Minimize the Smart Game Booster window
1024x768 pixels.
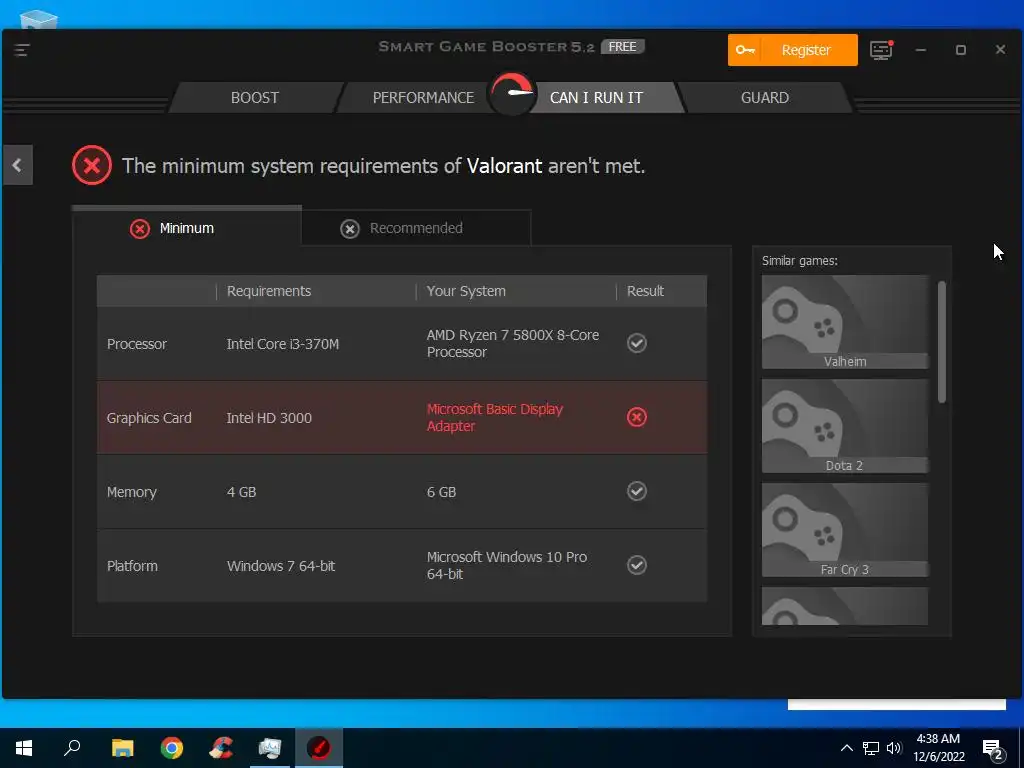point(921,50)
